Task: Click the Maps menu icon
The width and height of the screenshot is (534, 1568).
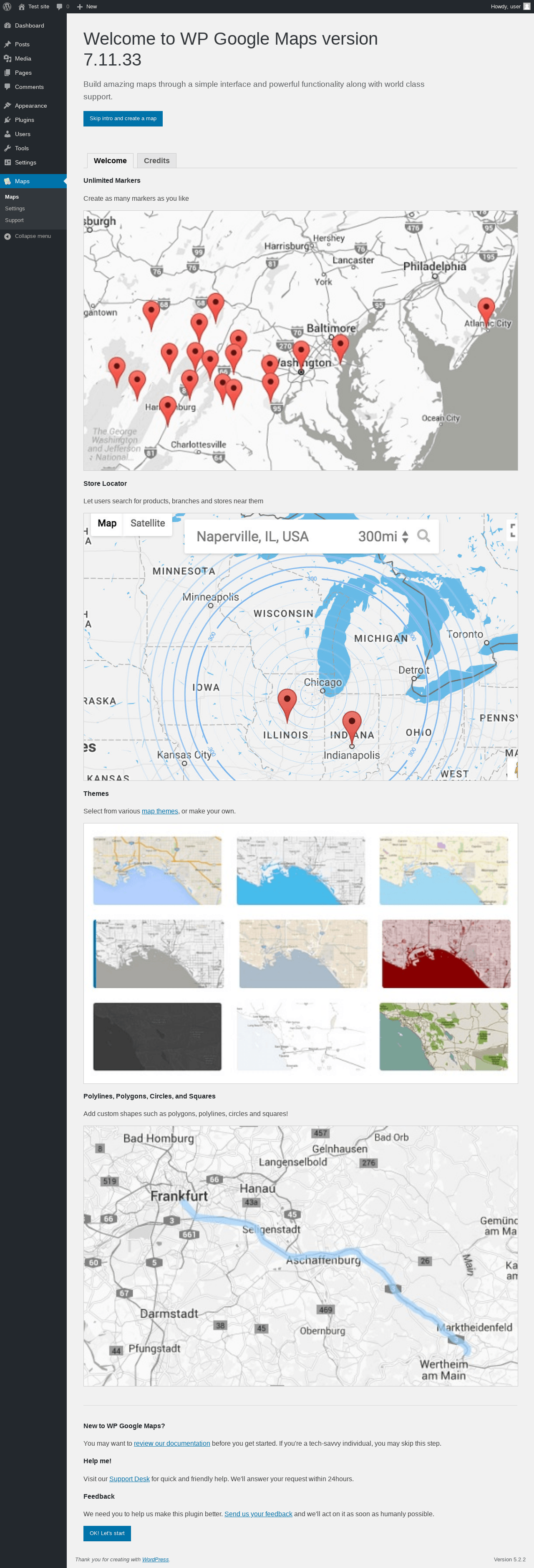Action: pos(7,182)
